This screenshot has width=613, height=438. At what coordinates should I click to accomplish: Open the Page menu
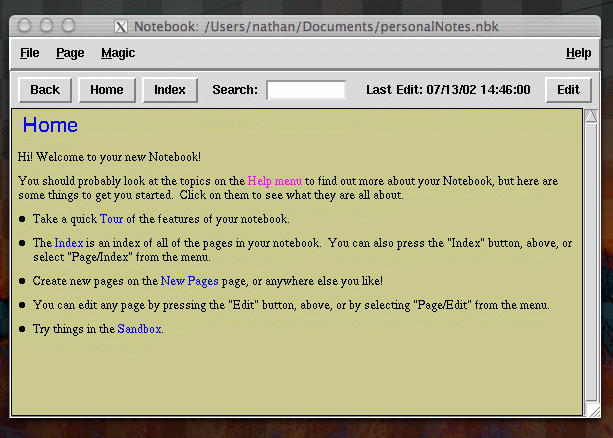[70, 53]
